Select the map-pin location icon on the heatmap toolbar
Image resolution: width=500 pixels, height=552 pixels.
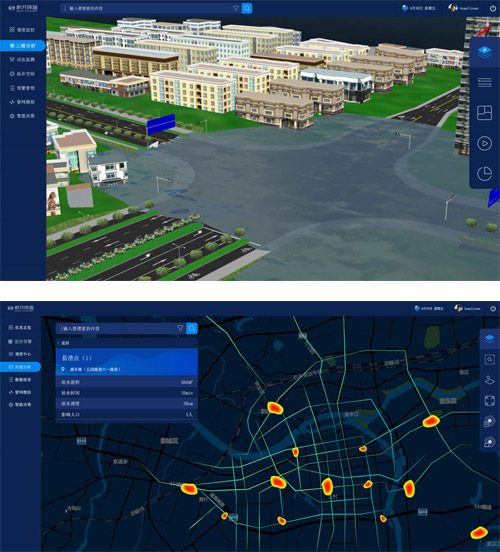click(x=489, y=380)
